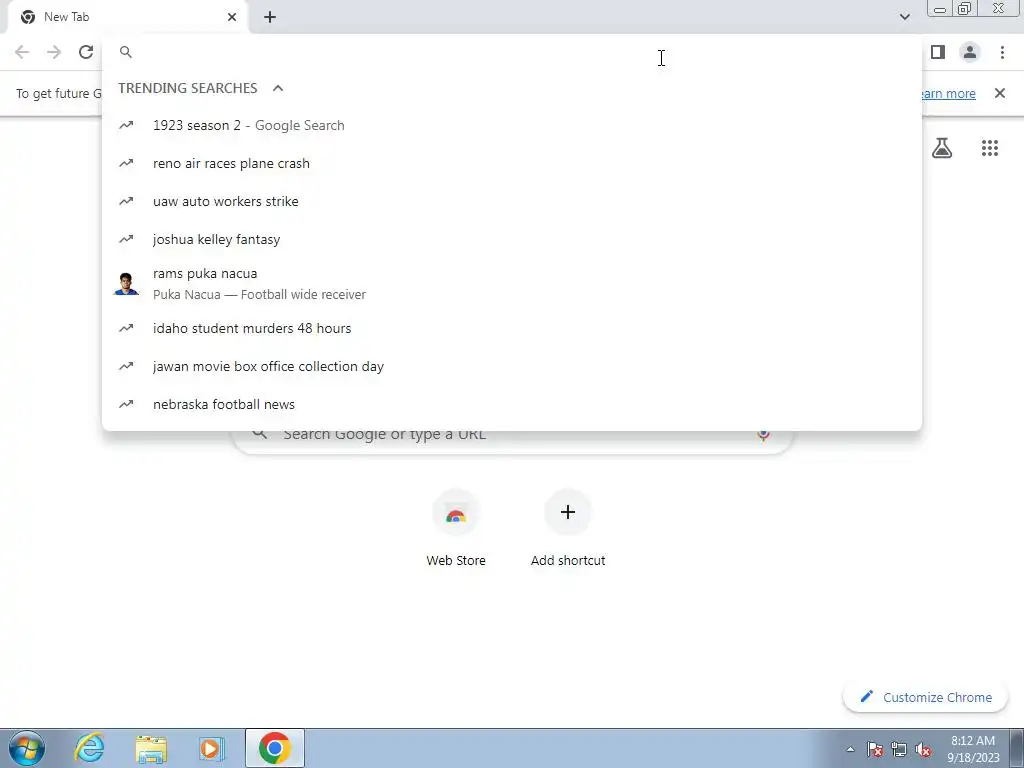Select suggestion nebraska football news

(x=512, y=404)
